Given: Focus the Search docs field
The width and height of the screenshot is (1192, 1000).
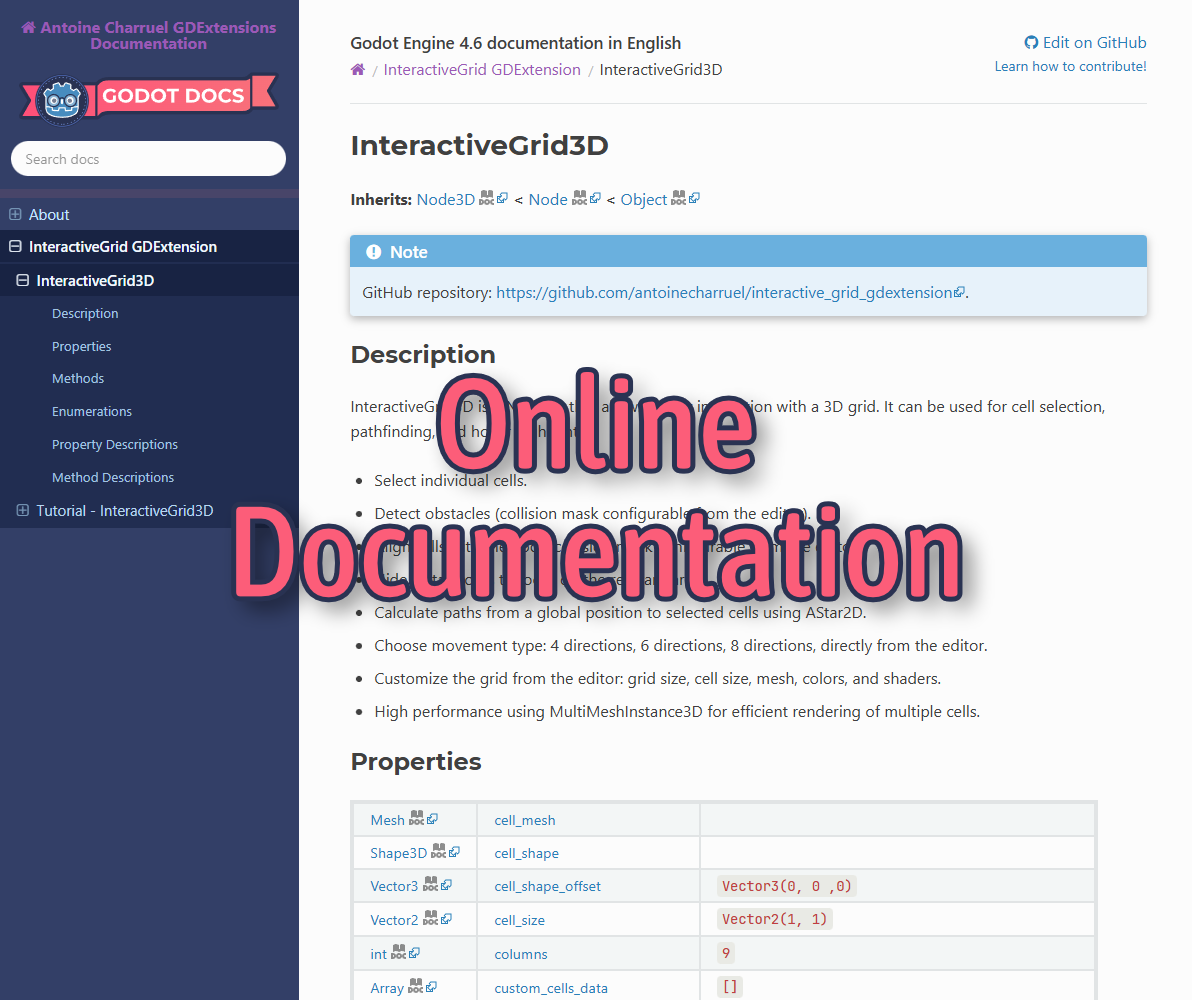Looking at the screenshot, I should click(x=148, y=159).
